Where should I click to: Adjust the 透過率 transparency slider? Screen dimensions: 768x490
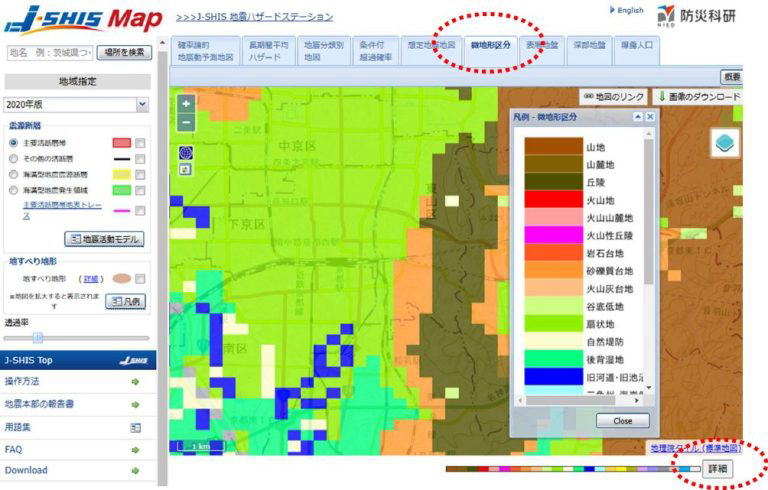click(38, 338)
